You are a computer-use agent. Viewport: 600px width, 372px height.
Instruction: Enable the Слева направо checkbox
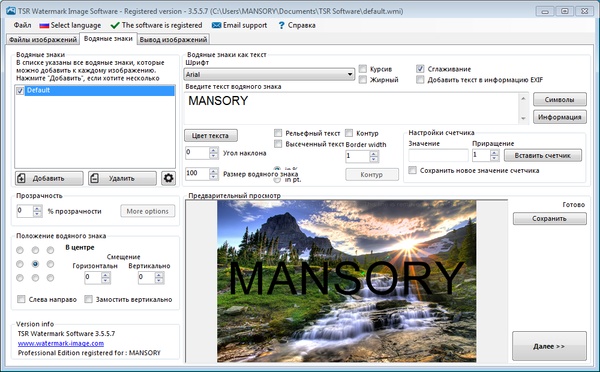coord(21,299)
